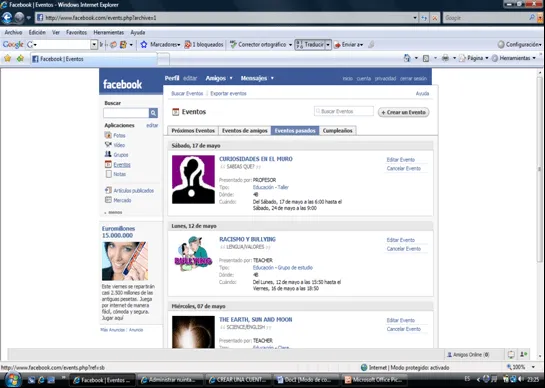Click Cancelar Evento for RACISMO Y BULLYING
The height and width of the screenshot is (388, 545).
point(404,249)
